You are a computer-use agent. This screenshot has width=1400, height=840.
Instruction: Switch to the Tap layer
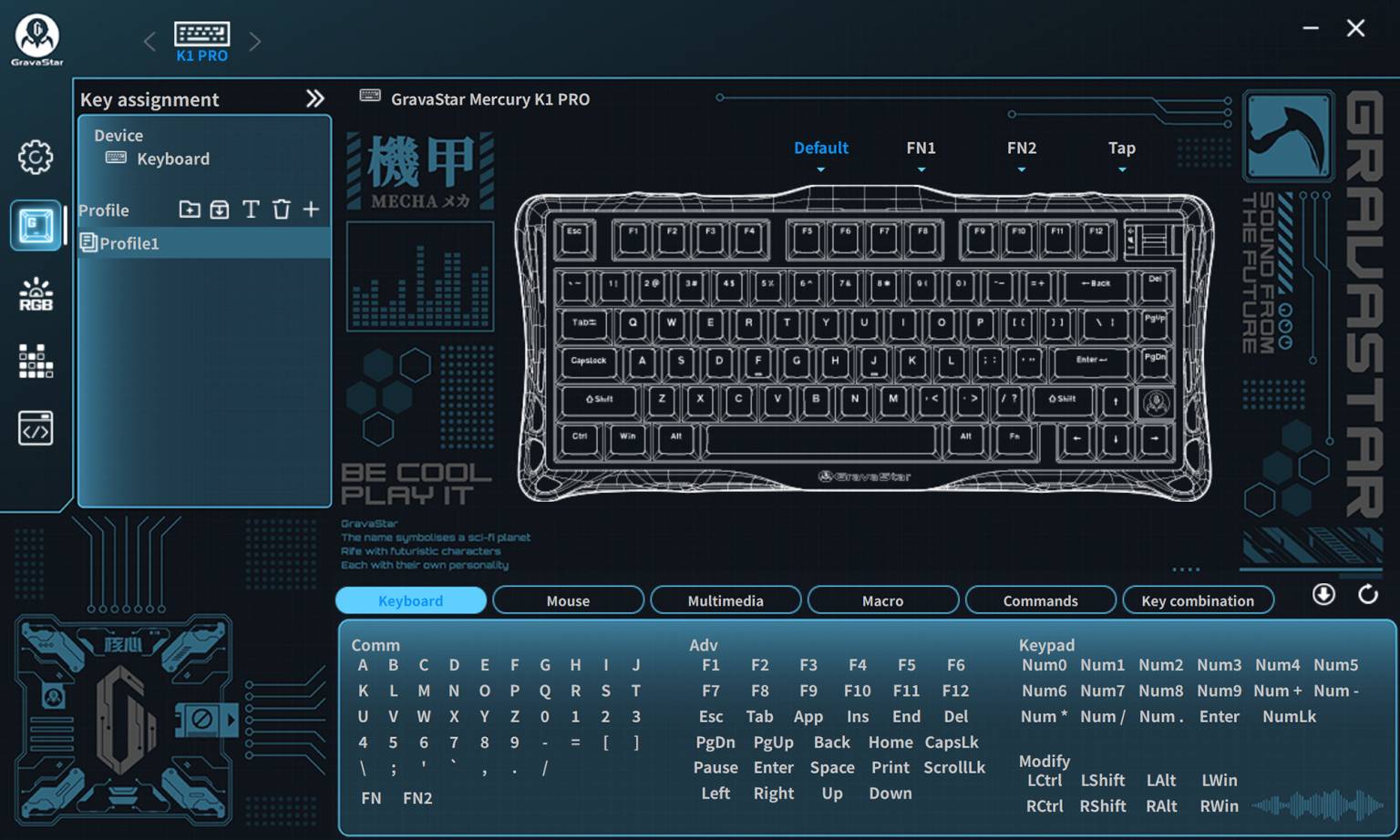click(x=1121, y=148)
